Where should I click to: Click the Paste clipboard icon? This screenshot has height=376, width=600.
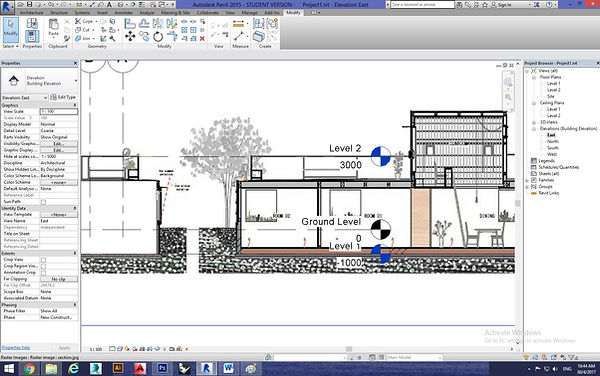click(x=54, y=27)
